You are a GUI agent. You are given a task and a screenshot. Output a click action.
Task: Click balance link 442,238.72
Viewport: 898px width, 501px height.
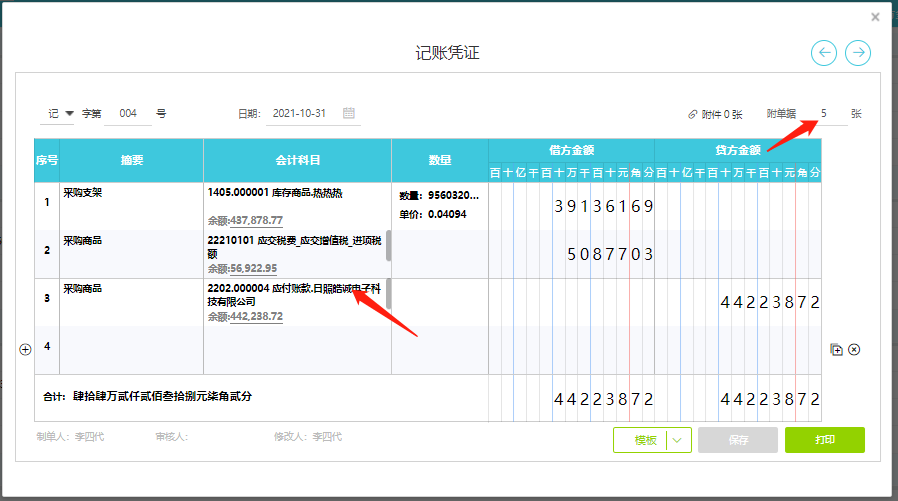point(256,317)
